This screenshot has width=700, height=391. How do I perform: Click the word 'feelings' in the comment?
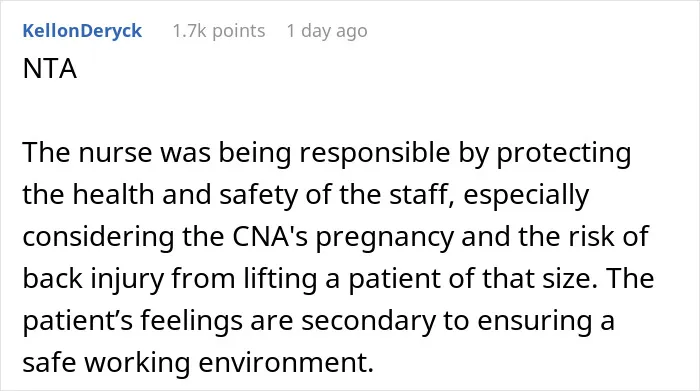pos(192,320)
